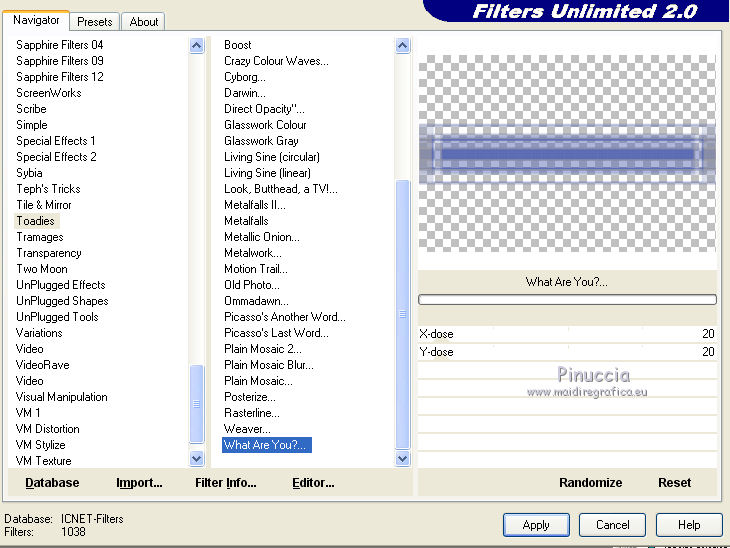Open the Editor...
The height and width of the screenshot is (548, 730).
tap(313, 483)
